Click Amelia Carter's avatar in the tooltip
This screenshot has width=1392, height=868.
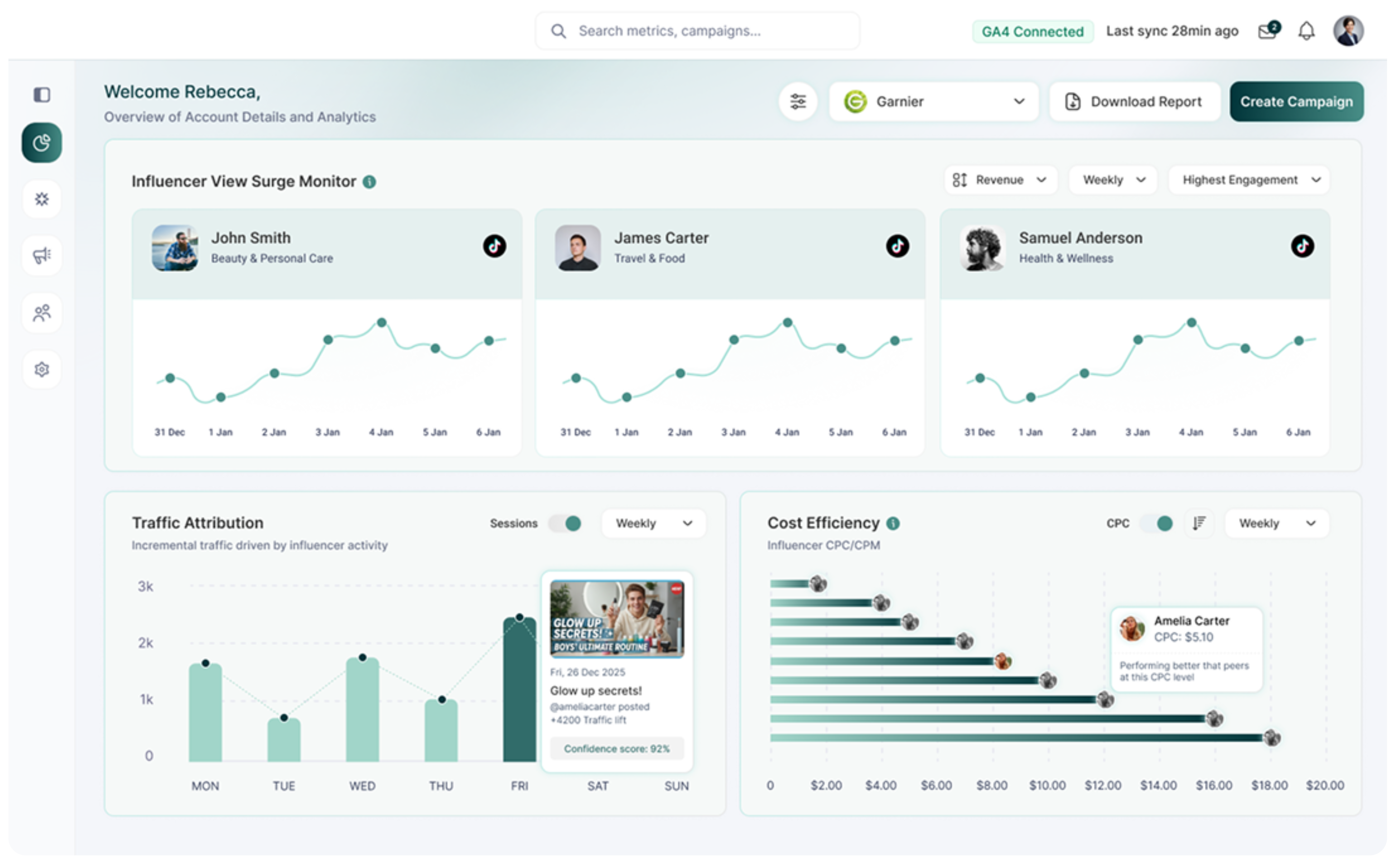(x=1132, y=629)
